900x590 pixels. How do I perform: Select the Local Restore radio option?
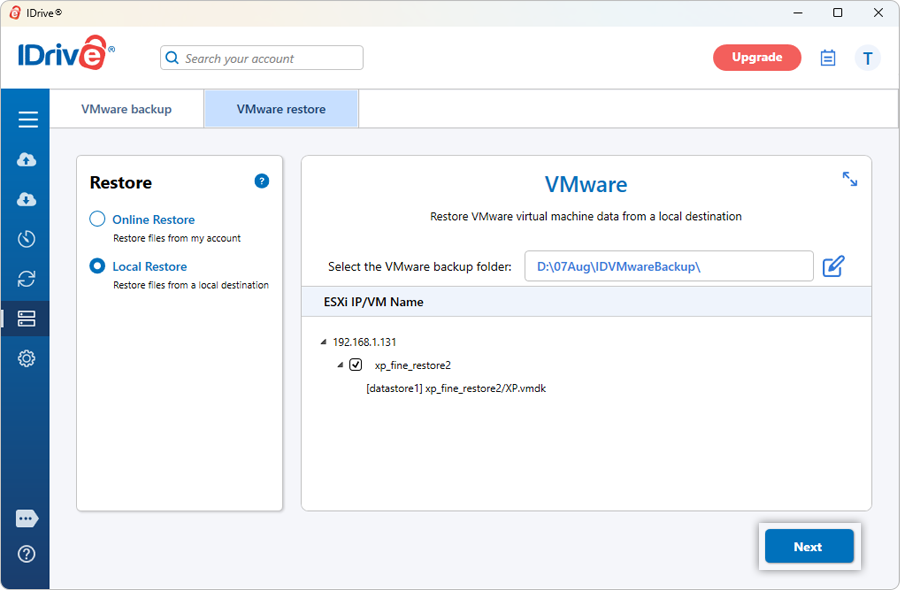(98, 266)
